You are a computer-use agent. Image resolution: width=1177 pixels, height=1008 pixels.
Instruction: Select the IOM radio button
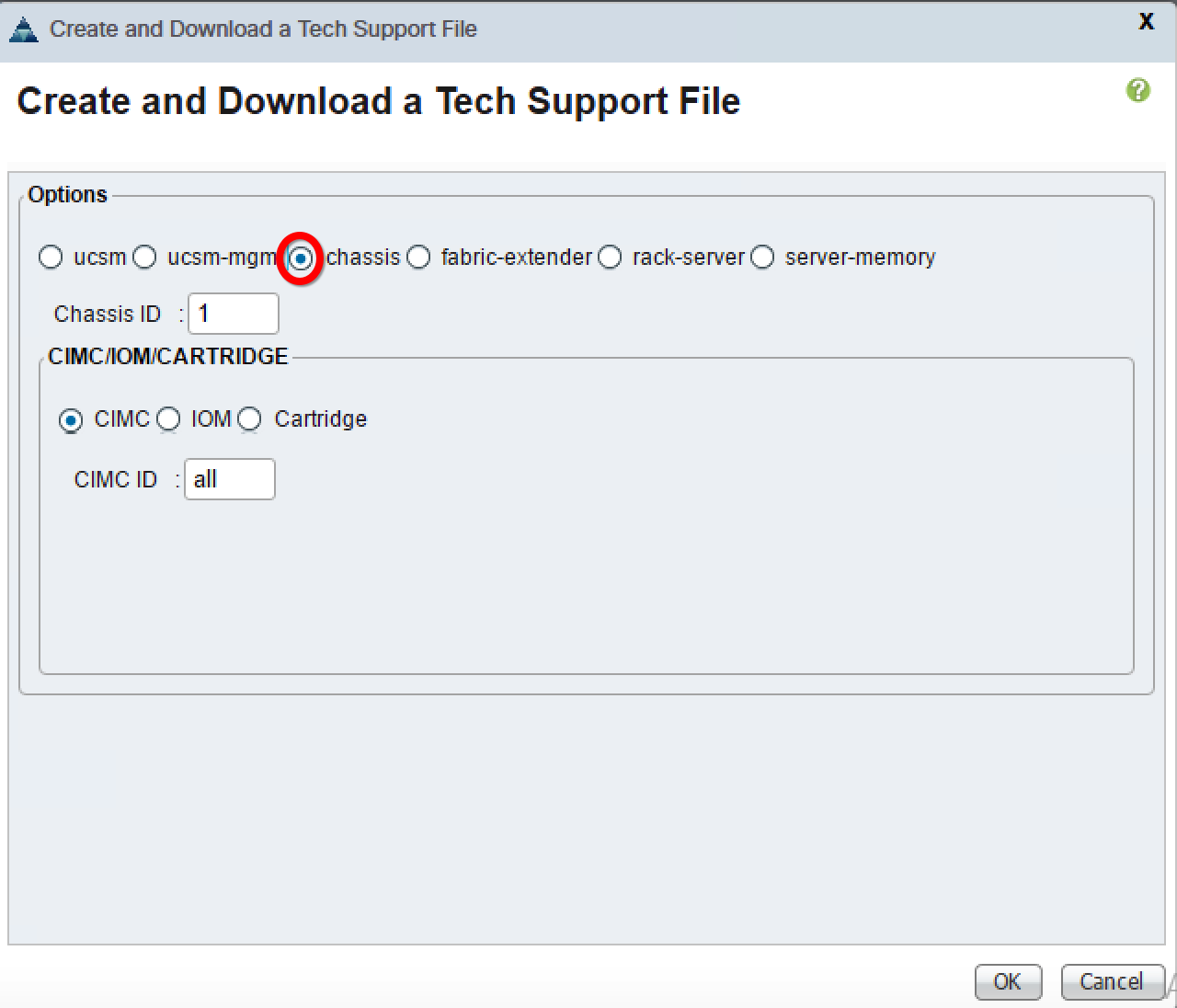click(168, 419)
